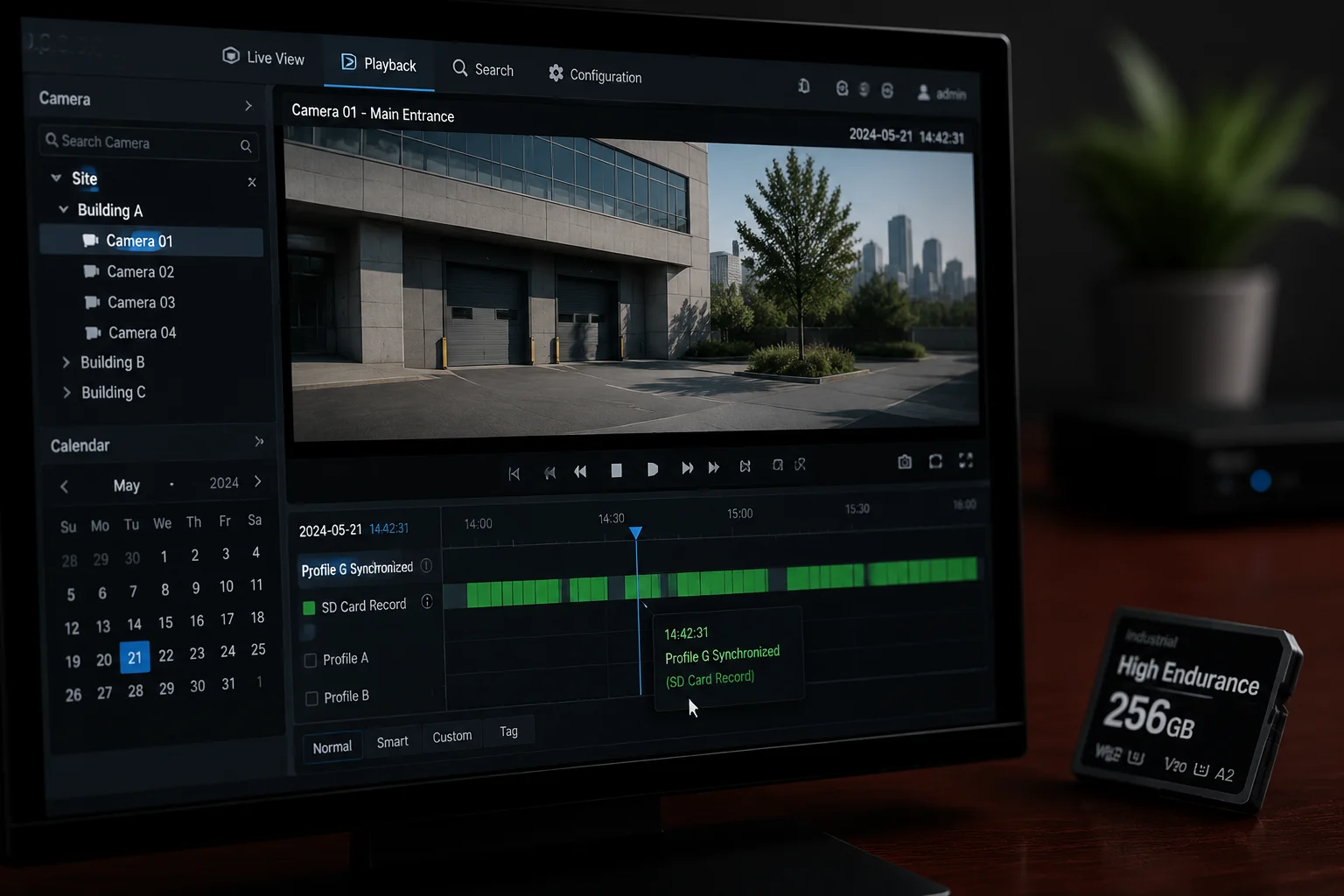
Task: Click the Playback tab play icon
Action: click(348, 62)
